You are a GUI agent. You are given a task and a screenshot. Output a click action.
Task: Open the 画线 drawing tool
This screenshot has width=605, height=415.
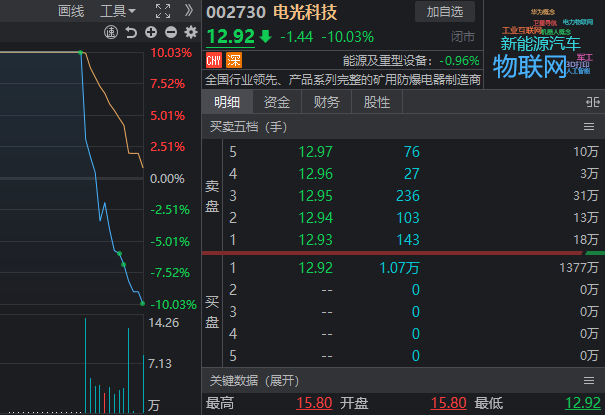pos(71,11)
